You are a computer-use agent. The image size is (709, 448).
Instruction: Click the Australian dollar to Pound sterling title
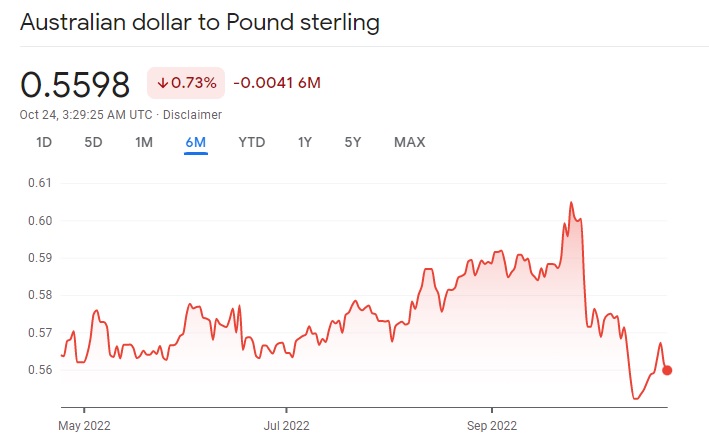click(200, 23)
